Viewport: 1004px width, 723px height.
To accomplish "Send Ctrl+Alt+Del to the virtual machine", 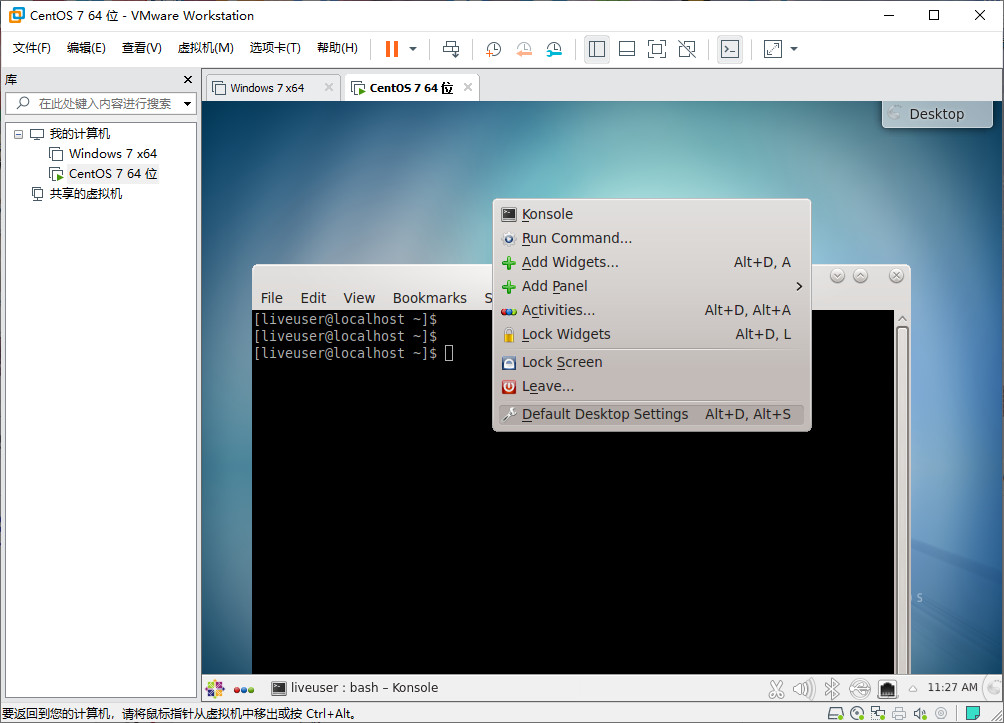I will (451, 49).
